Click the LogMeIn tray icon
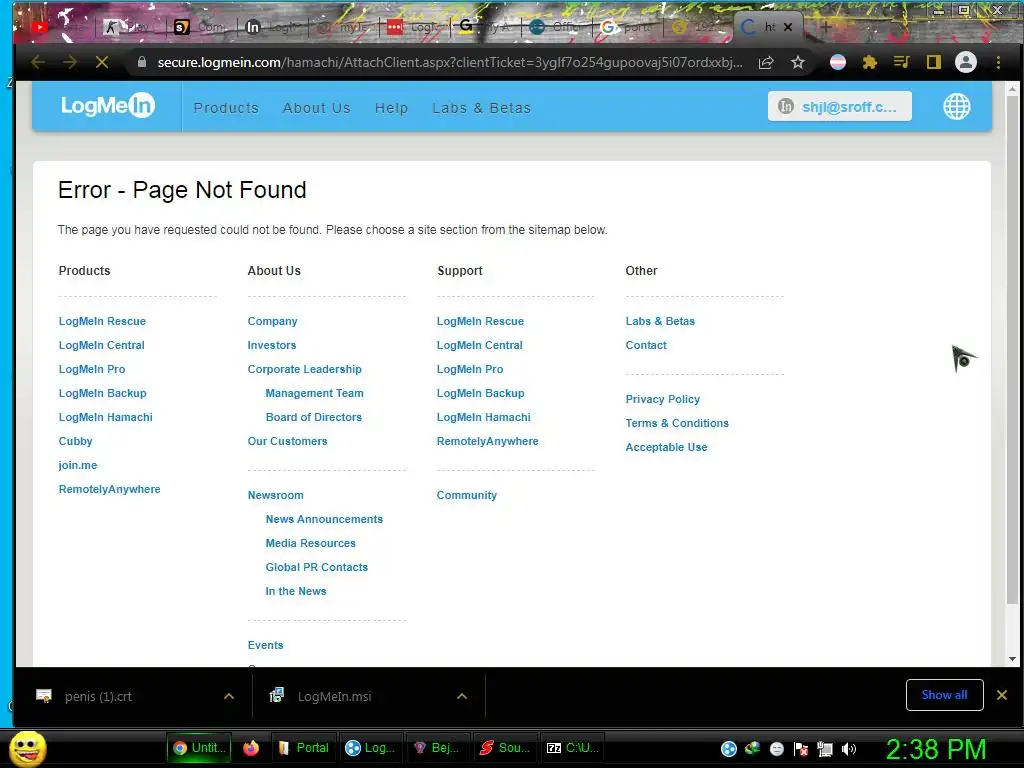 (x=729, y=749)
